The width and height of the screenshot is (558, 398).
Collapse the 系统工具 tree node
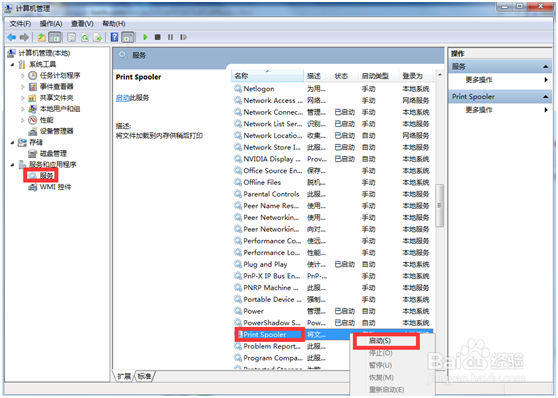pyautogui.click(x=13, y=65)
